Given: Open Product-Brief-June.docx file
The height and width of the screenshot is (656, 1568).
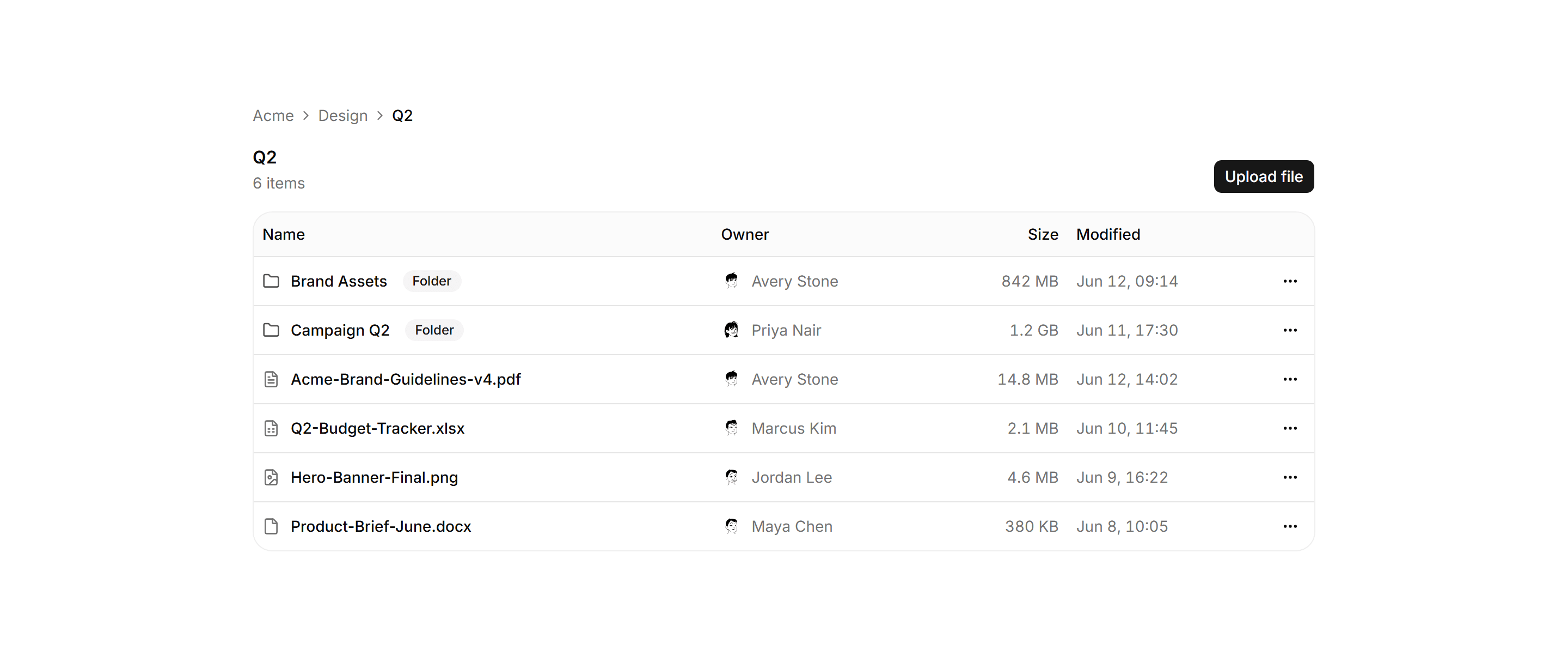Looking at the screenshot, I should [x=381, y=526].
